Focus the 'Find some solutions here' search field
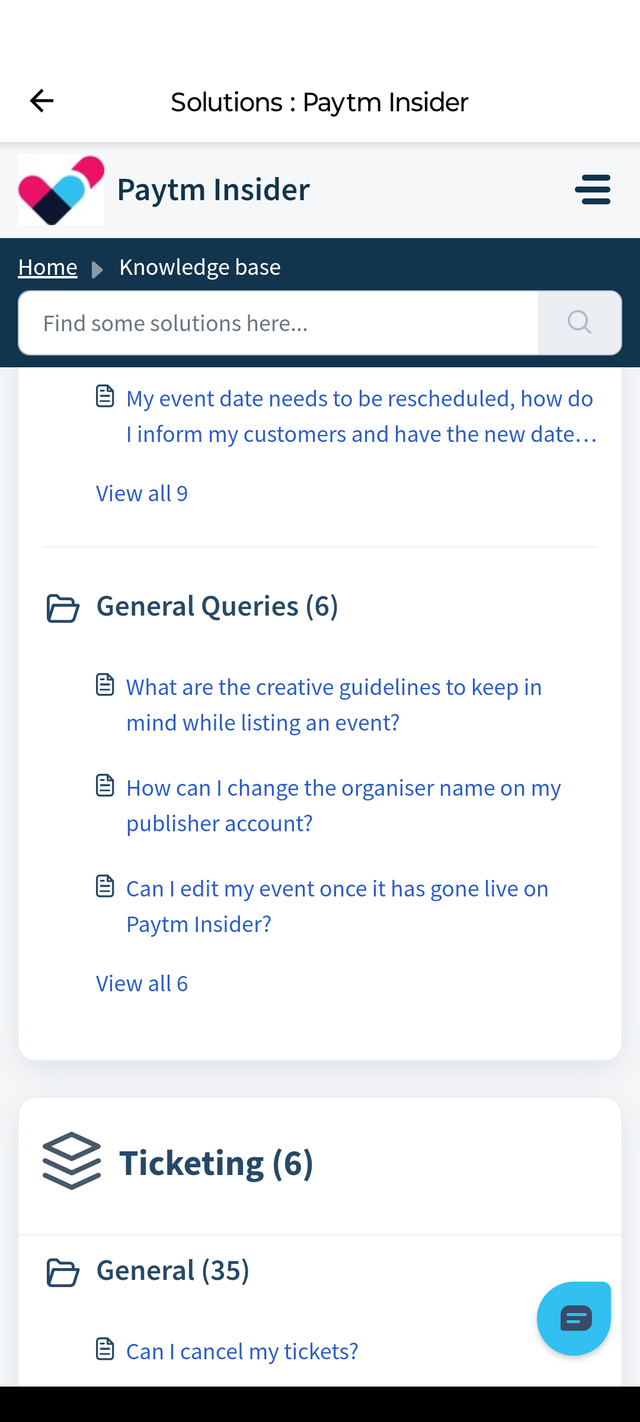 [x=278, y=323]
